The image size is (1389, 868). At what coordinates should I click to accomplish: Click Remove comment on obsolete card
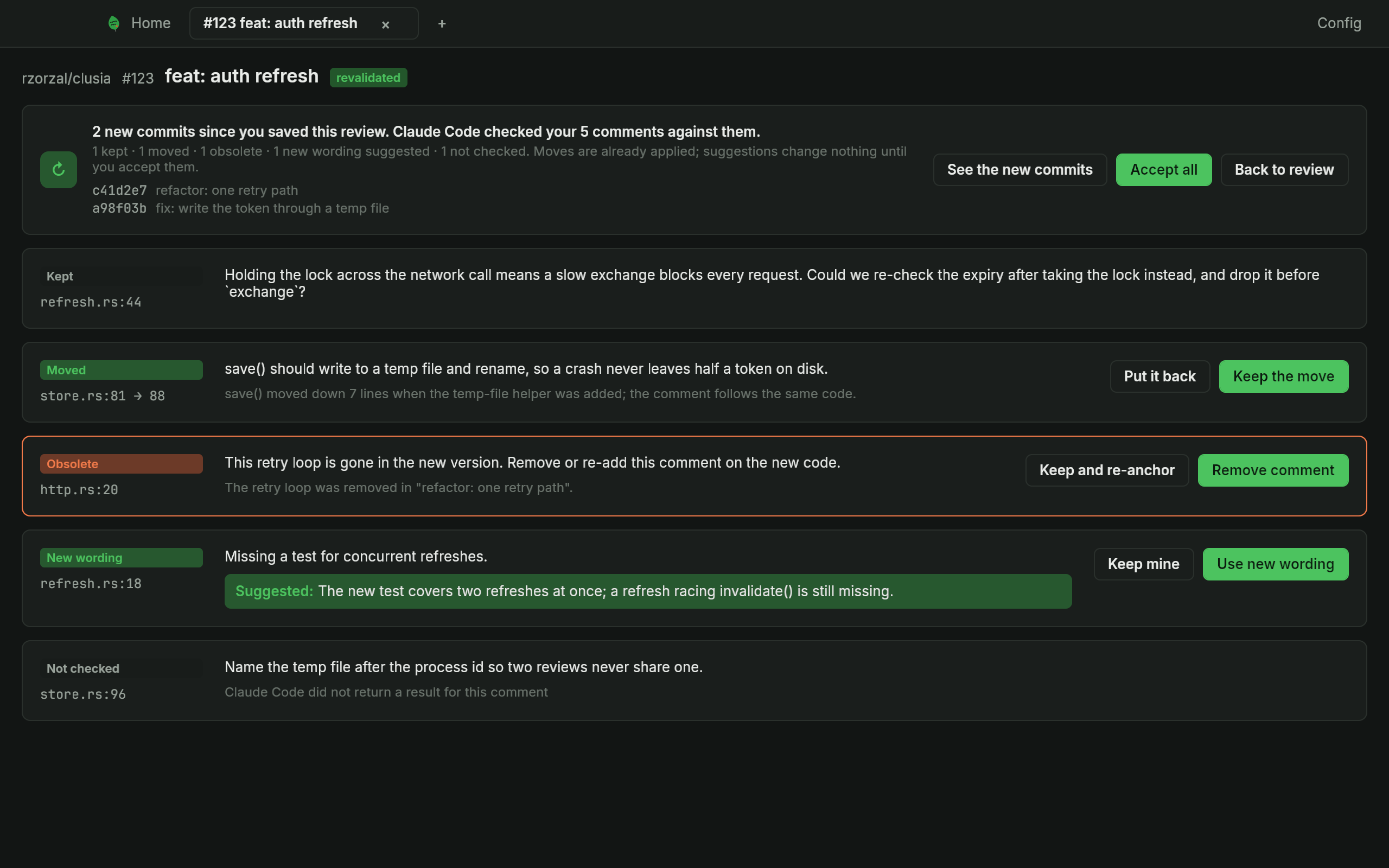pos(1272,470)
